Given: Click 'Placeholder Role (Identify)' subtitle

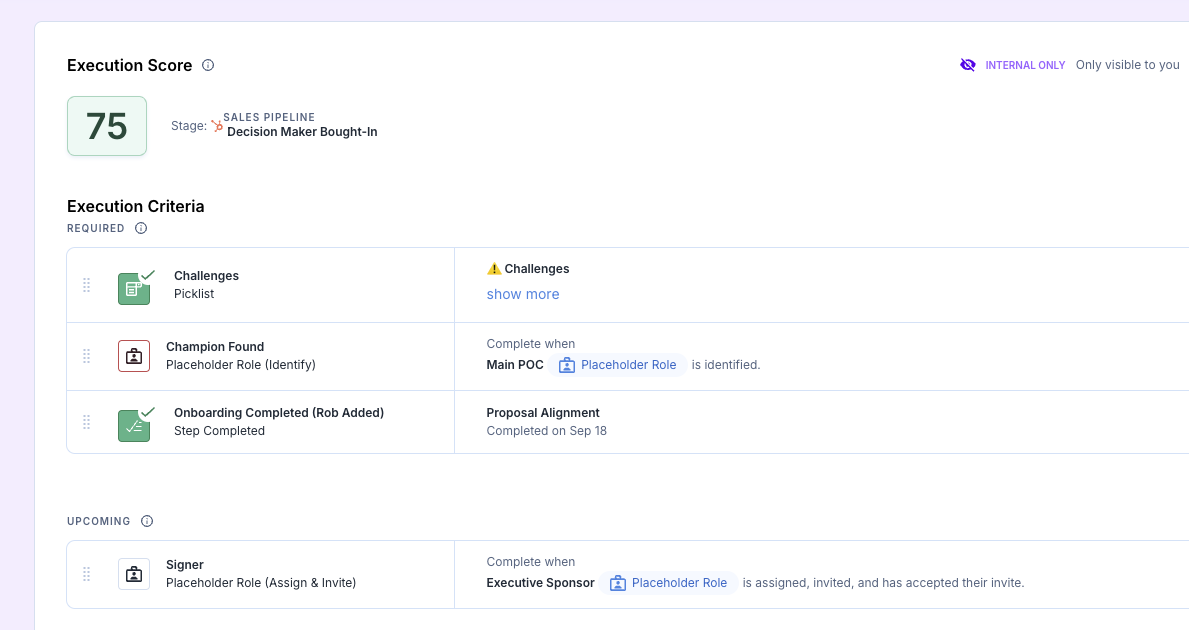Looking at the screenshot, I should [241, 365].
